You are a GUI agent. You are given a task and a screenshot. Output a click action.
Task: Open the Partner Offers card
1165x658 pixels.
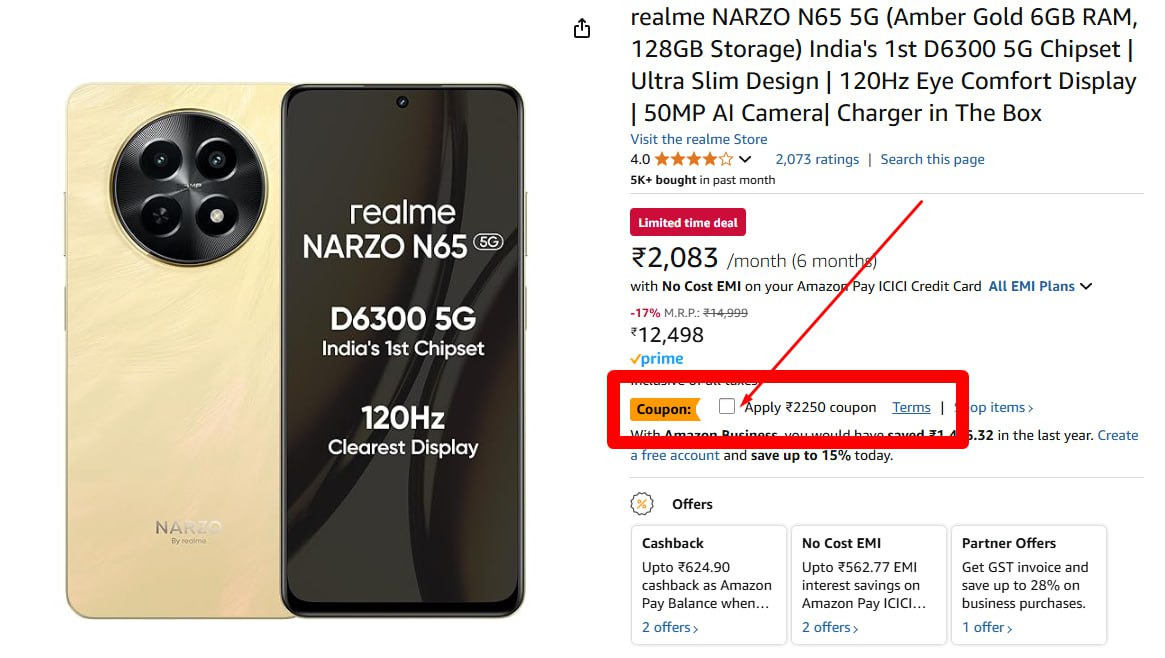[1028, 584]
